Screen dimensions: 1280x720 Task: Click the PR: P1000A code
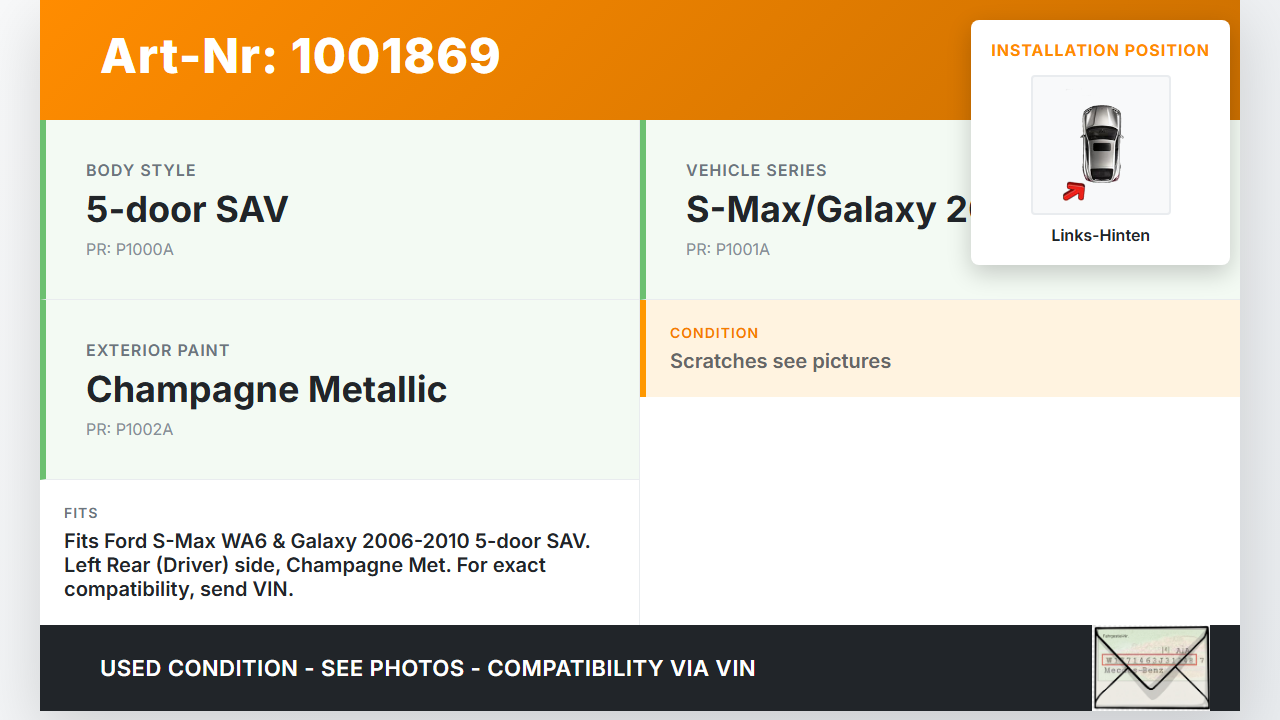130,249
